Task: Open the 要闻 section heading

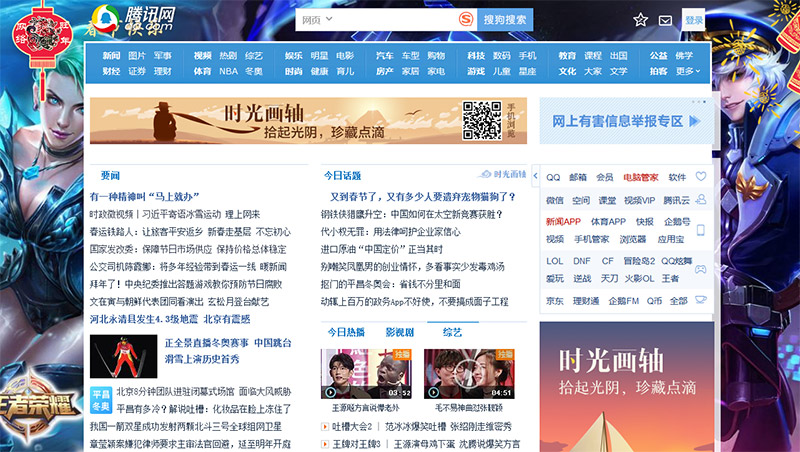Action: 110,175
